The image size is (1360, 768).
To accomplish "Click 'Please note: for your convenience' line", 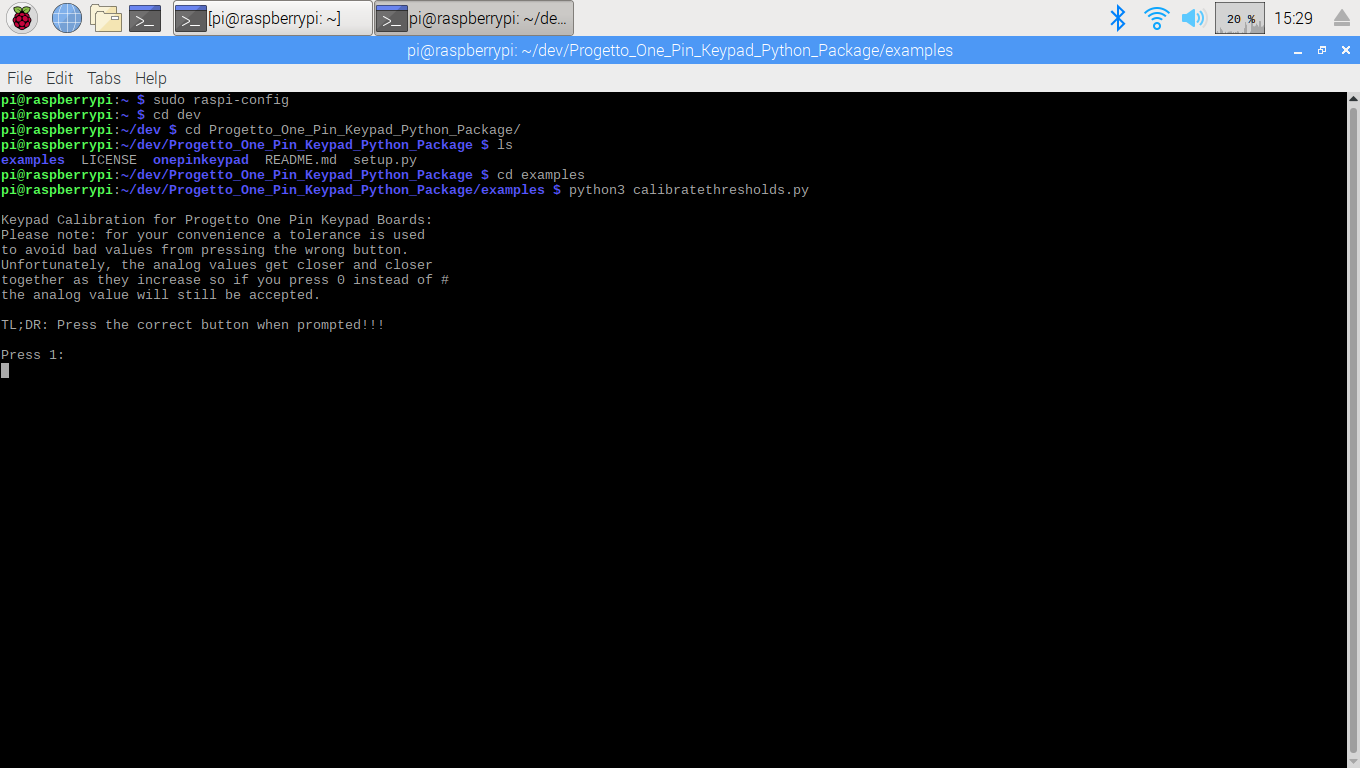I will (x=213, y=235).
